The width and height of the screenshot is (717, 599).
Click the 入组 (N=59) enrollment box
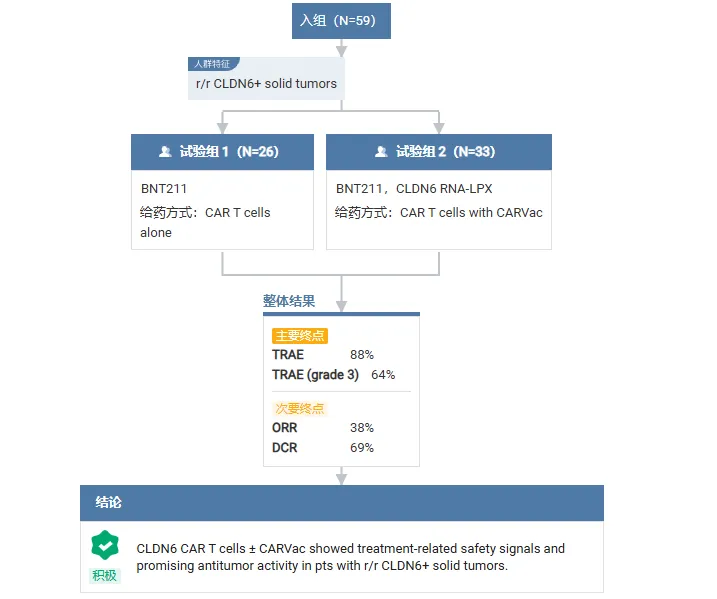(x=341, y=21)
